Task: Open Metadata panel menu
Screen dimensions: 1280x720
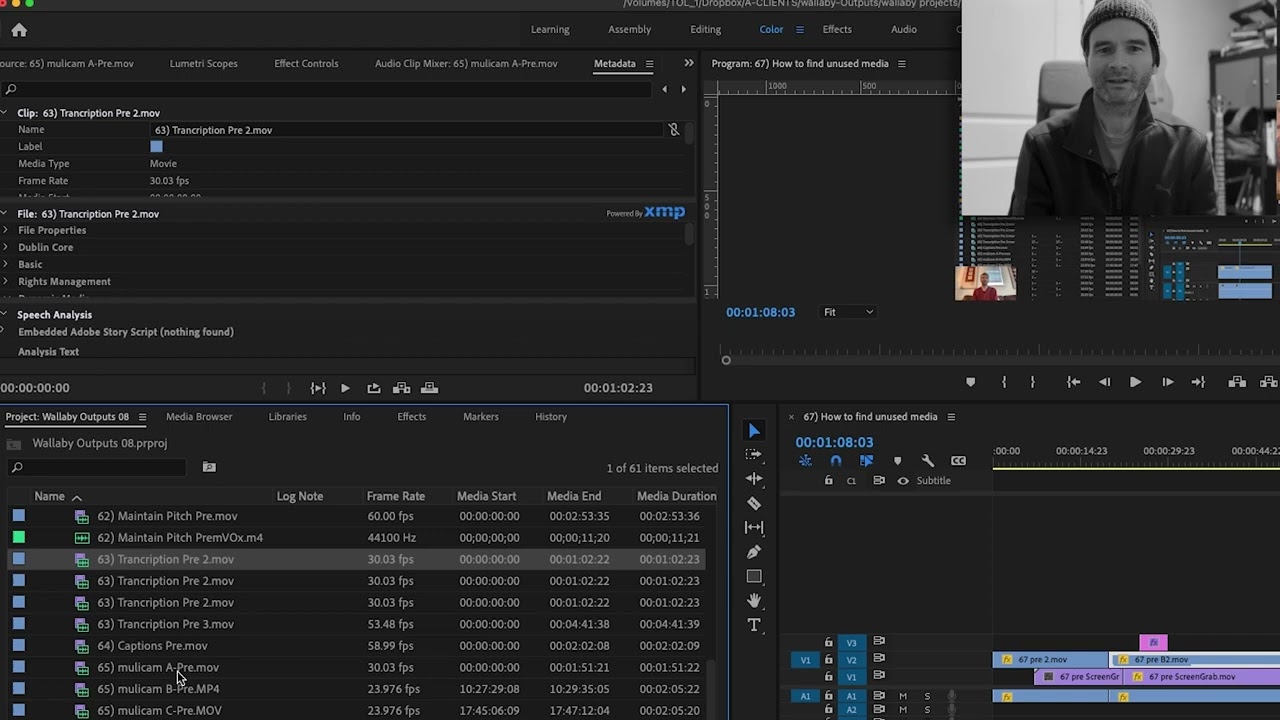Action: click(649, 64)
